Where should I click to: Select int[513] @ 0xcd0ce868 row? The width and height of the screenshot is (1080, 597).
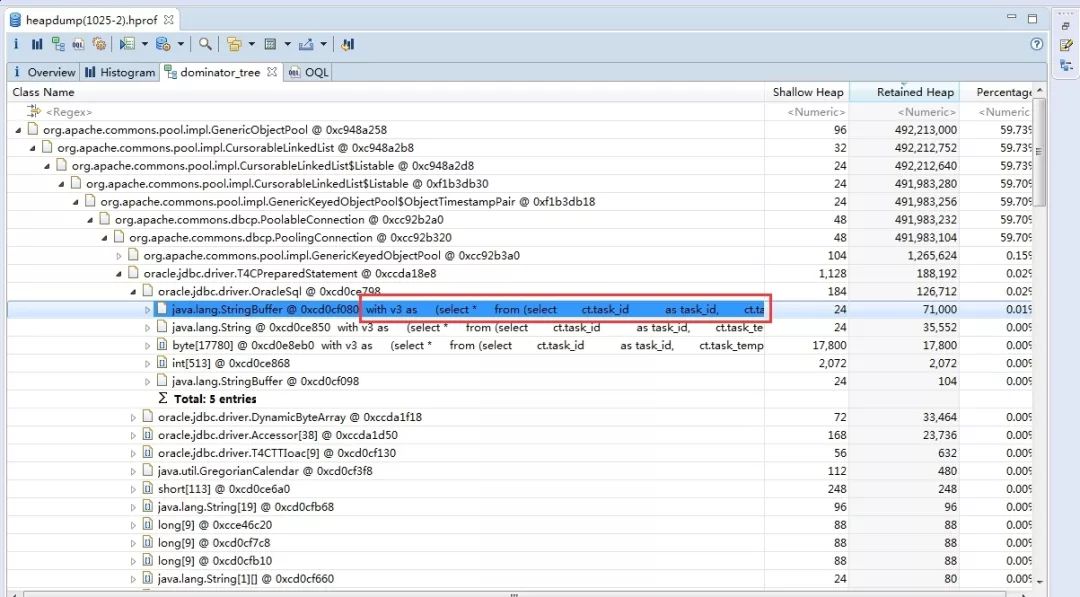[x=520, y=364]
